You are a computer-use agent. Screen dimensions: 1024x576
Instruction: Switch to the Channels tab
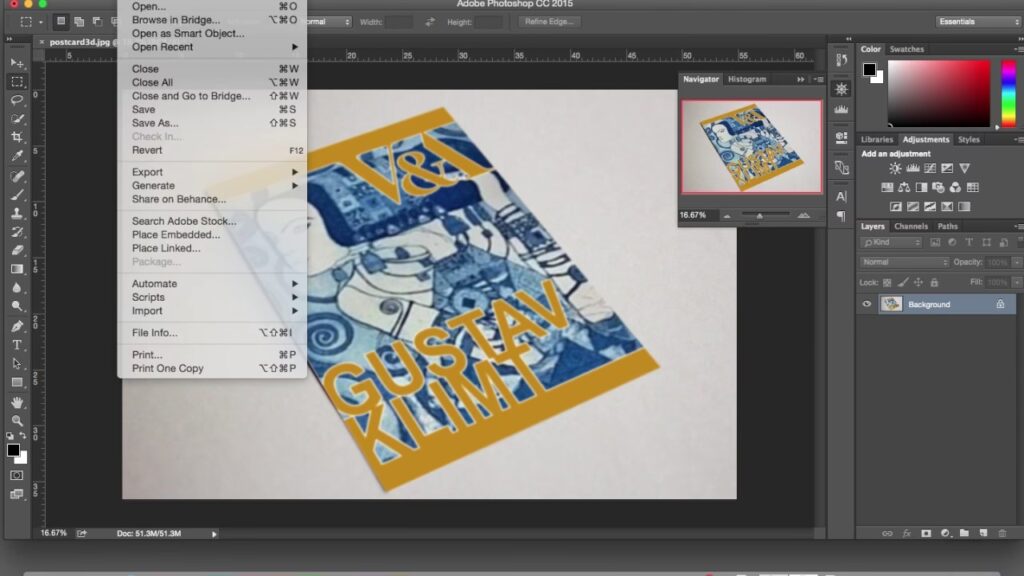(910, 227)
